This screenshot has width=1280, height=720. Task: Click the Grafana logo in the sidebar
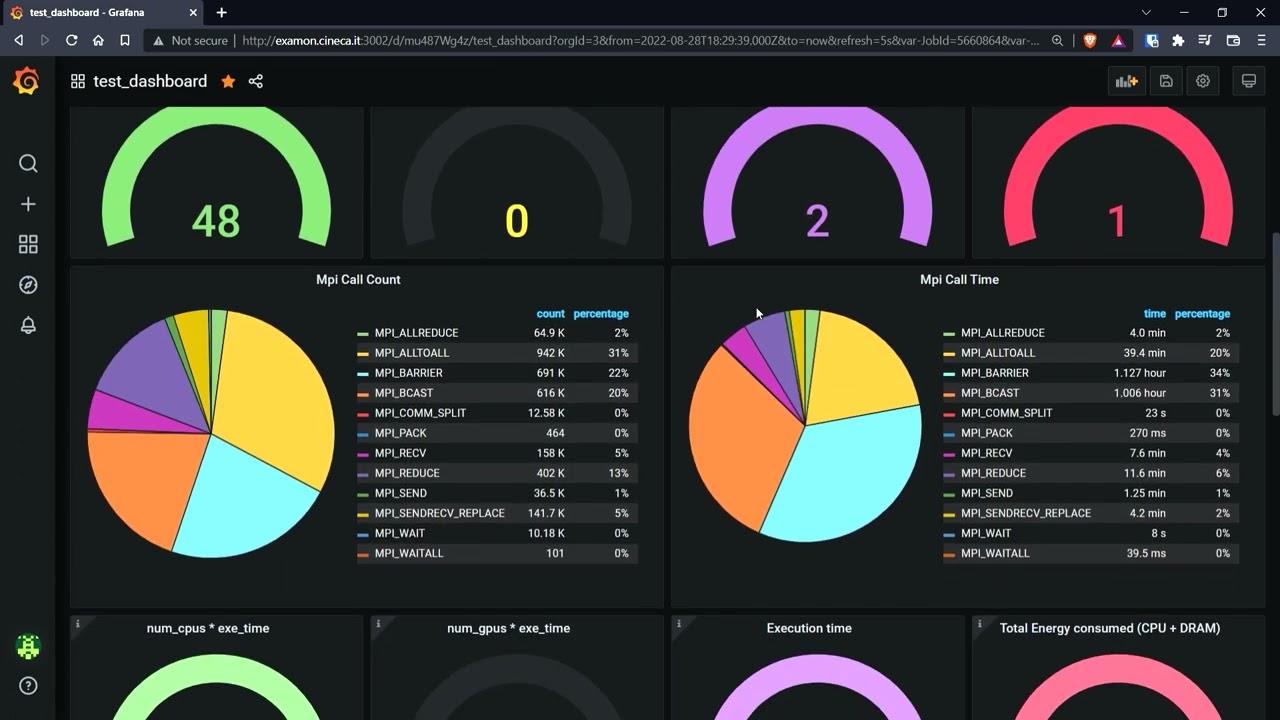27,81
